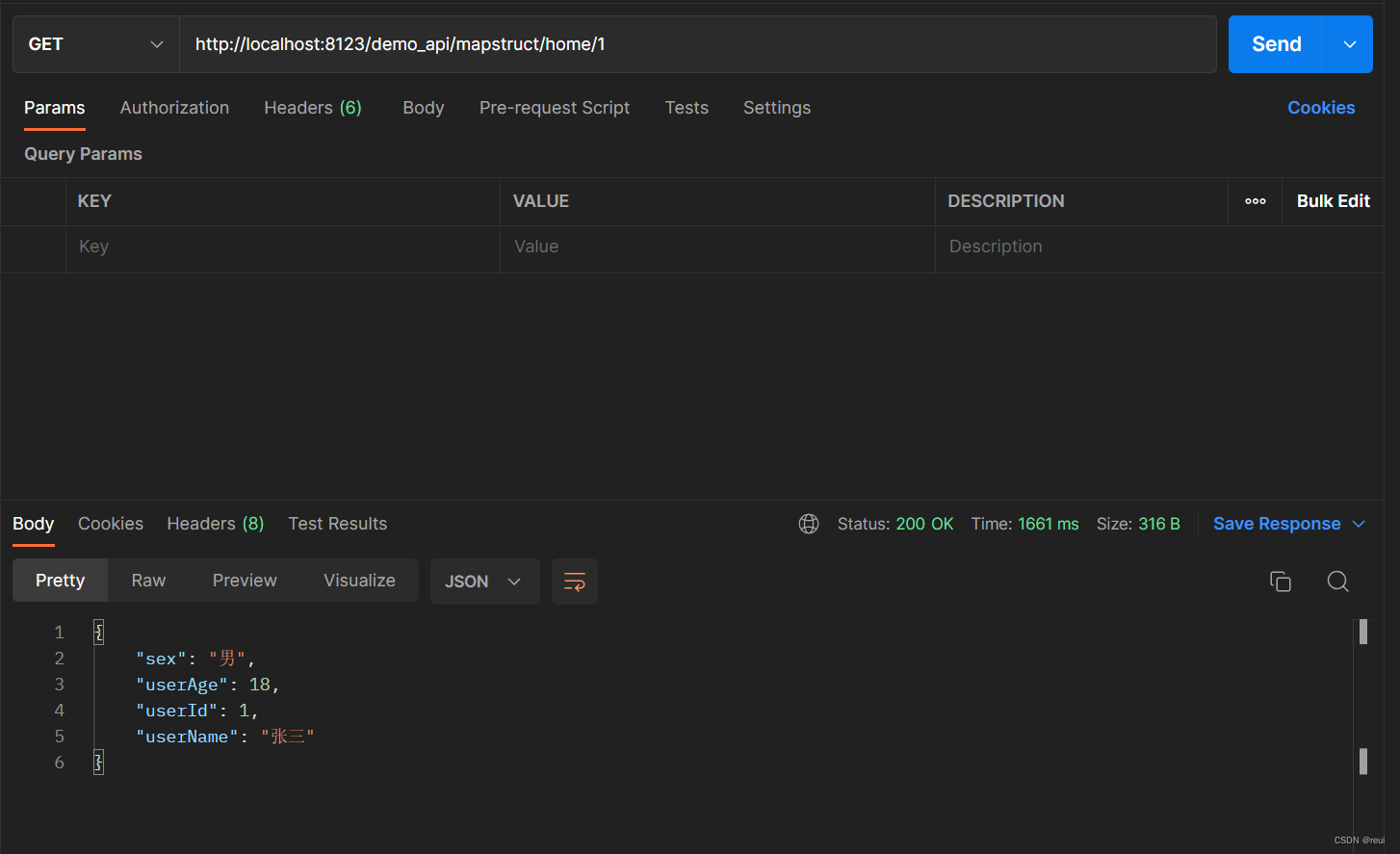This screenshot has width=1400, height=854.
Task: Click the response body scrollbar thumb
Action: [1363, 632]
